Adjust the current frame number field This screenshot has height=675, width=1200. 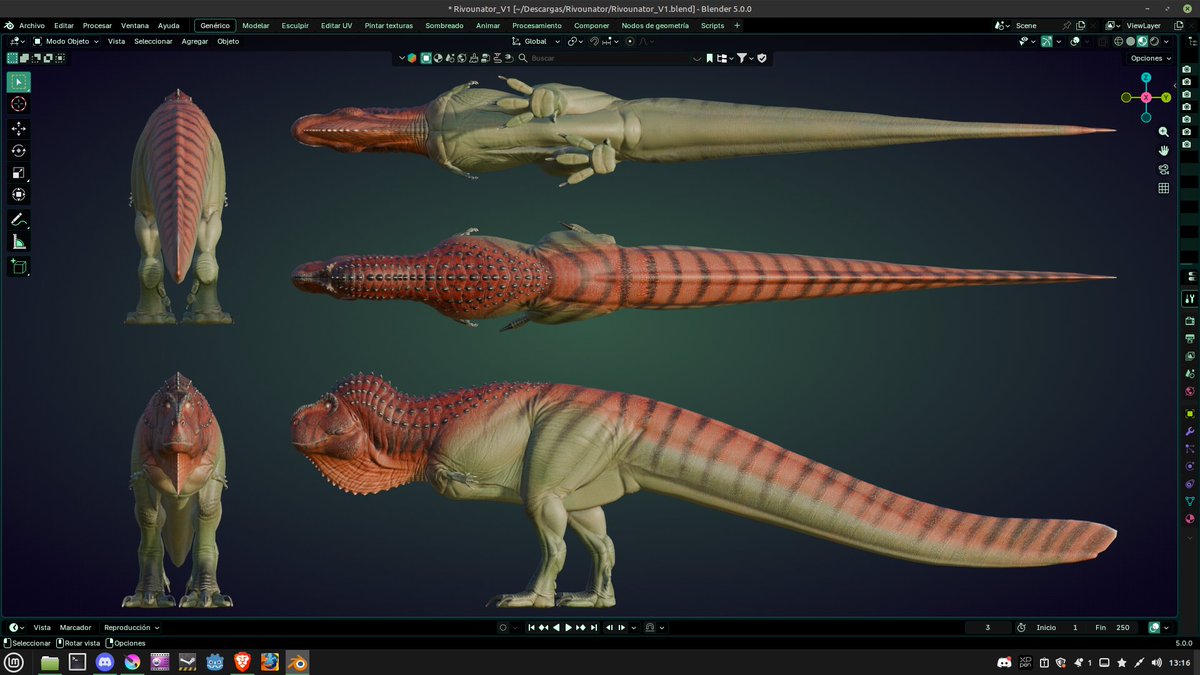(986, 627)
